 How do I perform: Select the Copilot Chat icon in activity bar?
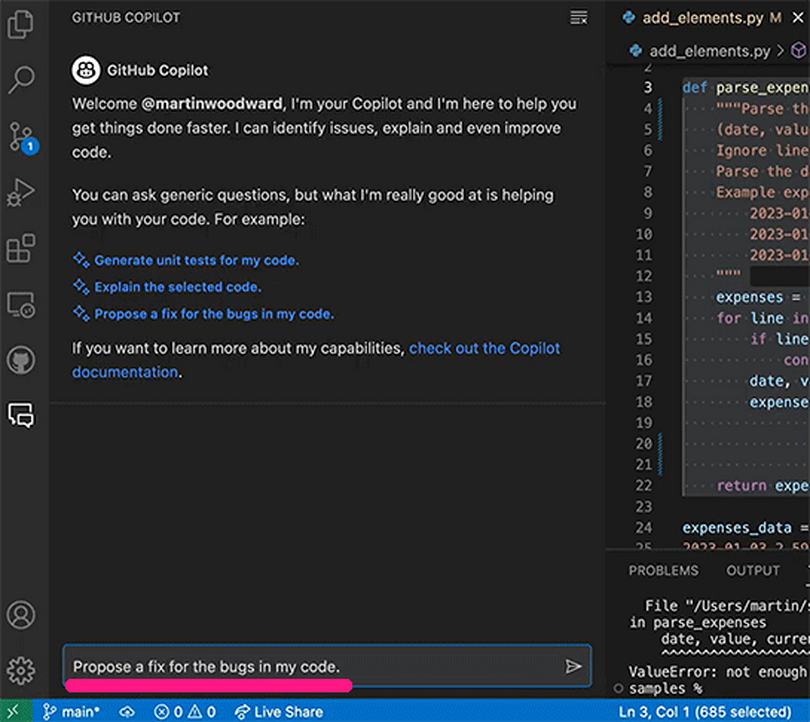coord(21,415)
